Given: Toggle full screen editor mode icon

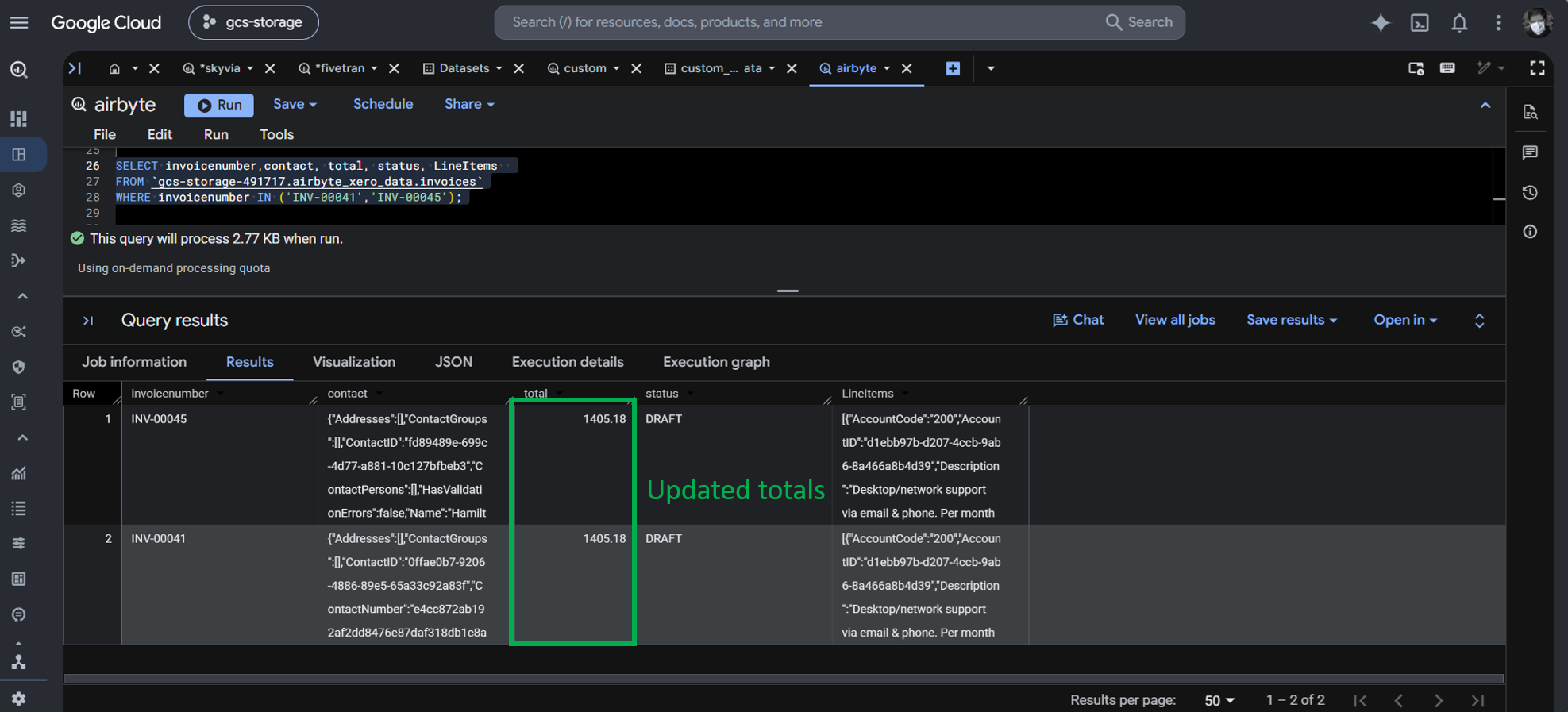Looking at the screenshot, I should 1537,68.
